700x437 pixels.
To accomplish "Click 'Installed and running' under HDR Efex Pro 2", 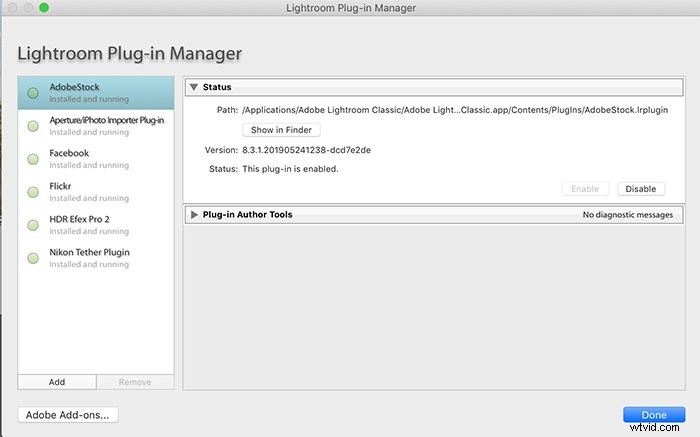I will [x=89, y=231].
